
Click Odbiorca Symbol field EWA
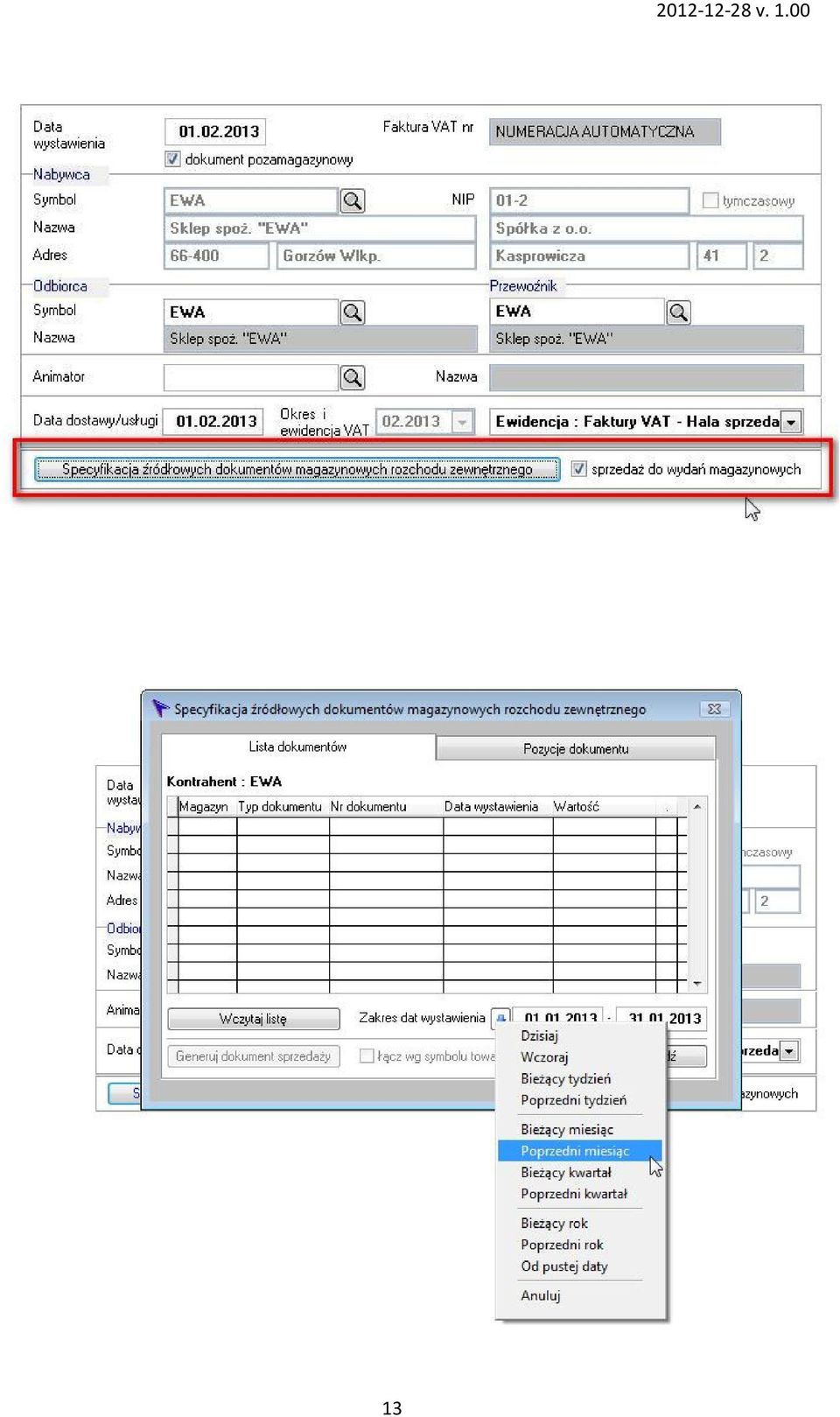(251, 312)
